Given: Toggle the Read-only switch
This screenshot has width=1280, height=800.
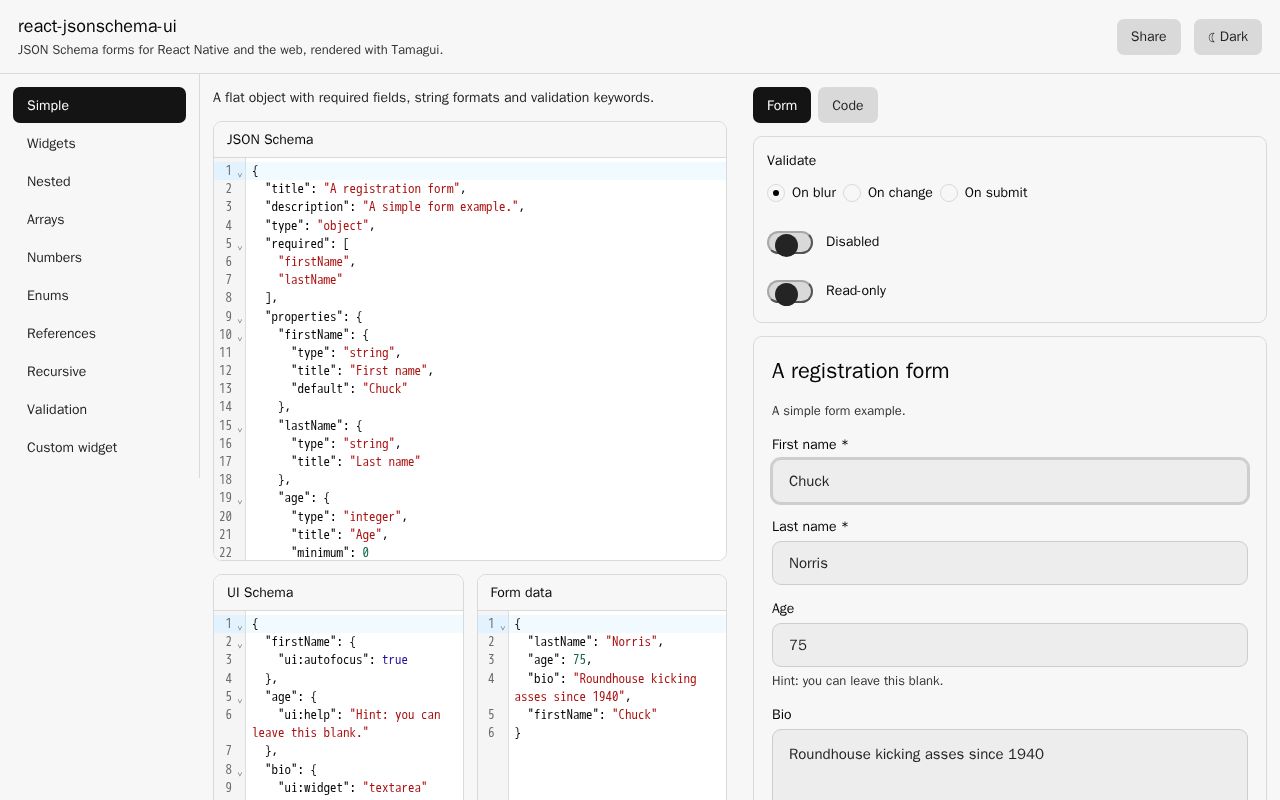Looking at the screenshot, I should (790, 291).
